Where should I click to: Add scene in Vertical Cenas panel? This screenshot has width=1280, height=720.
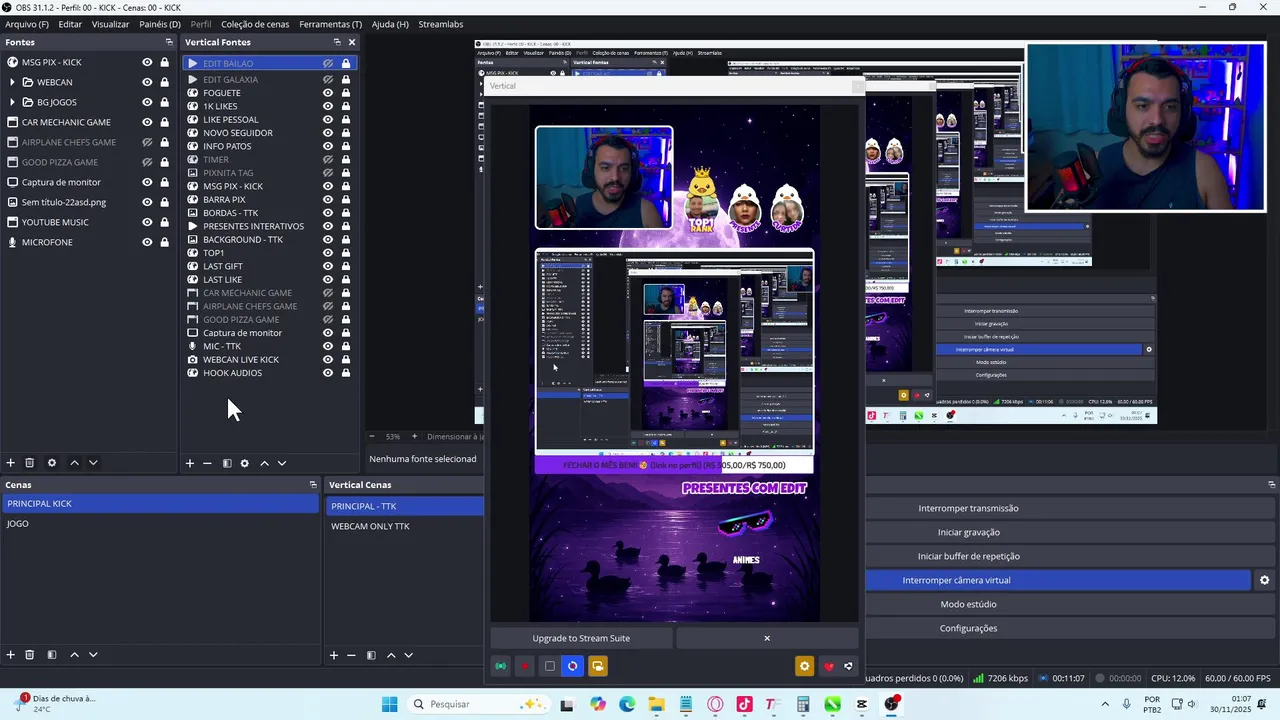[334, 655]
